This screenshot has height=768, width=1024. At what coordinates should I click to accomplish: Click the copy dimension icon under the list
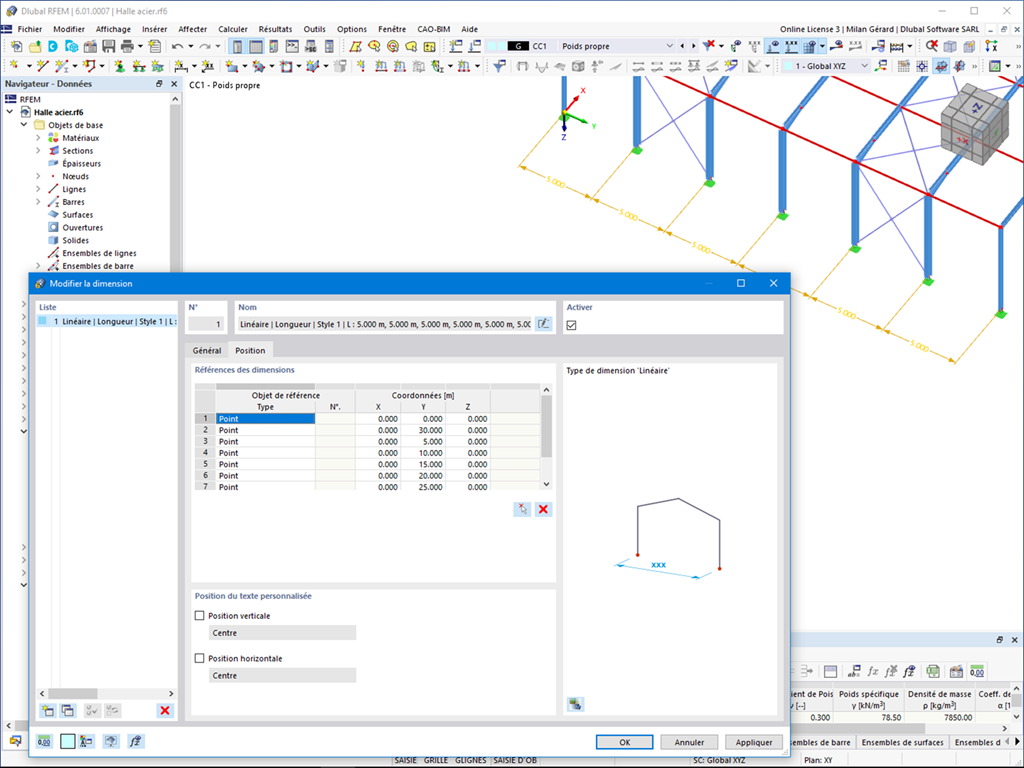click(68, 711)
